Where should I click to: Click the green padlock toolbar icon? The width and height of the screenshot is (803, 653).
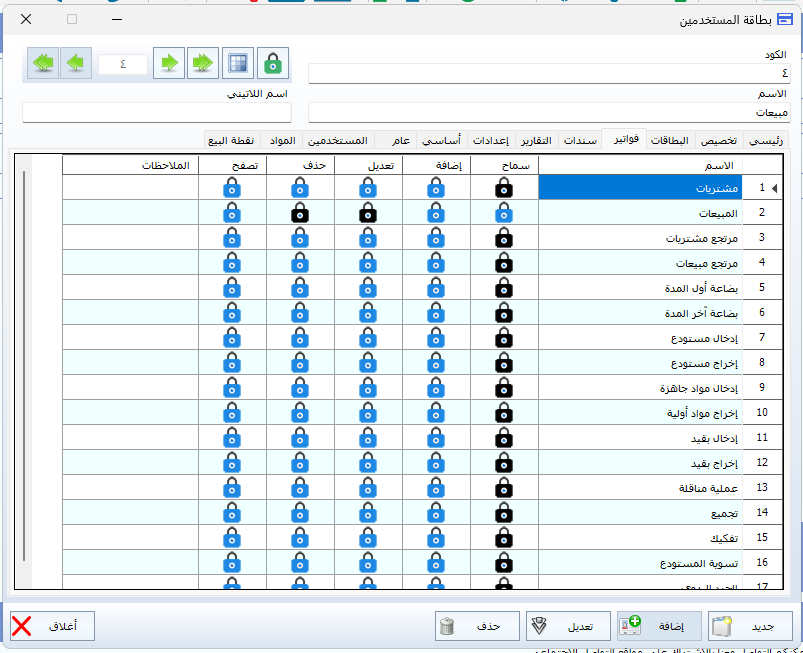pos(272,63)
